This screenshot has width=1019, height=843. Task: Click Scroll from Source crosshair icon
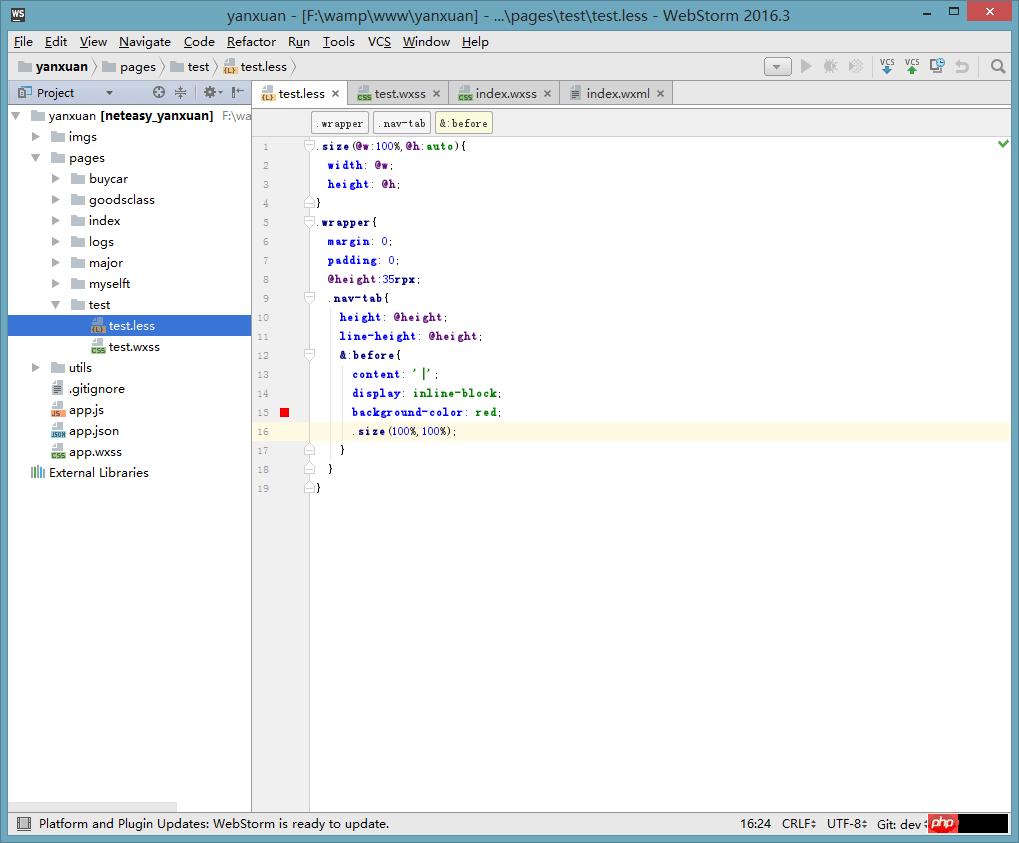coord(158,92)
